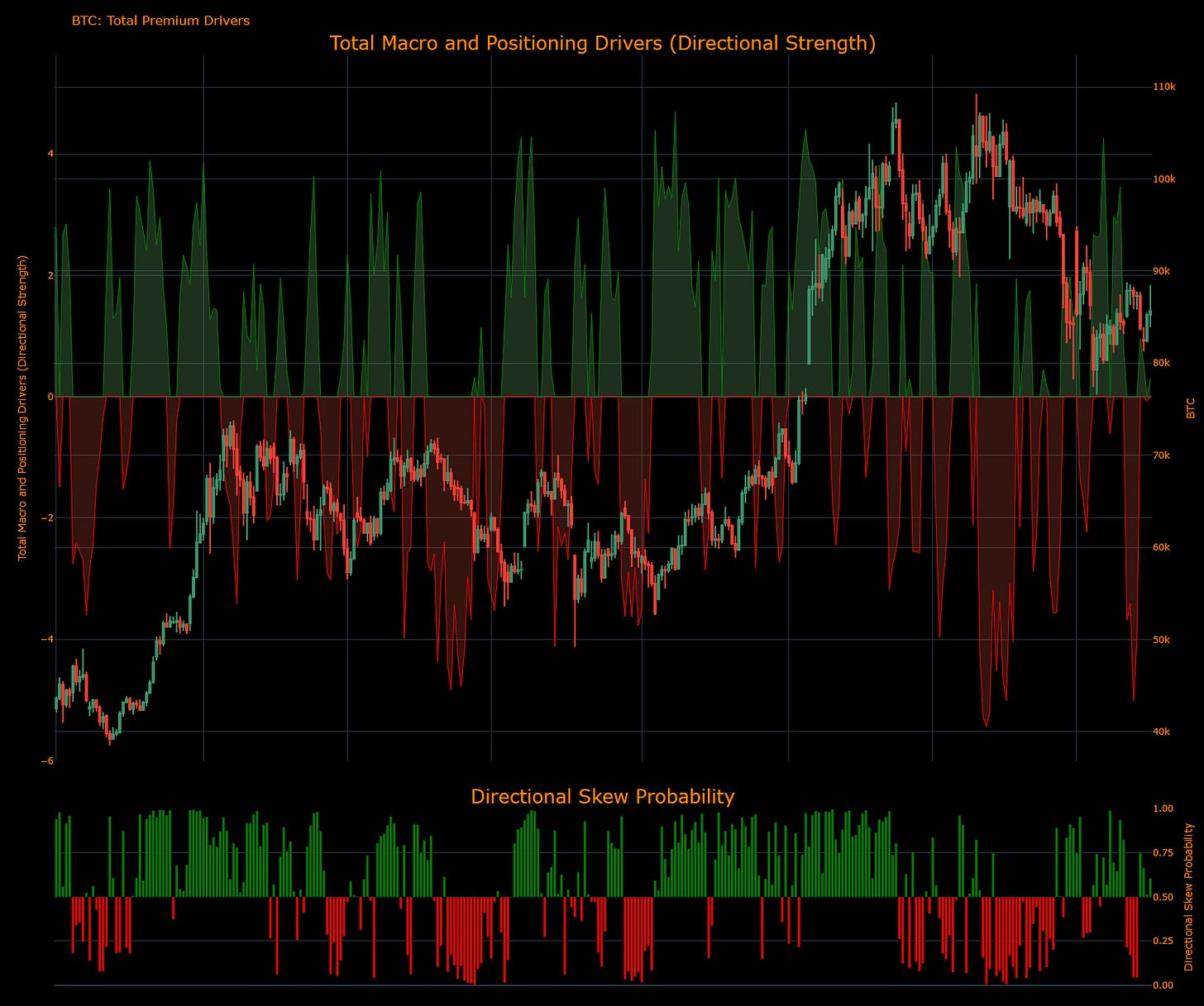The height and width of the screenshot is (1006, 1204).
Task: Click the left axis tick value 4
Action: tap(50, 154)
